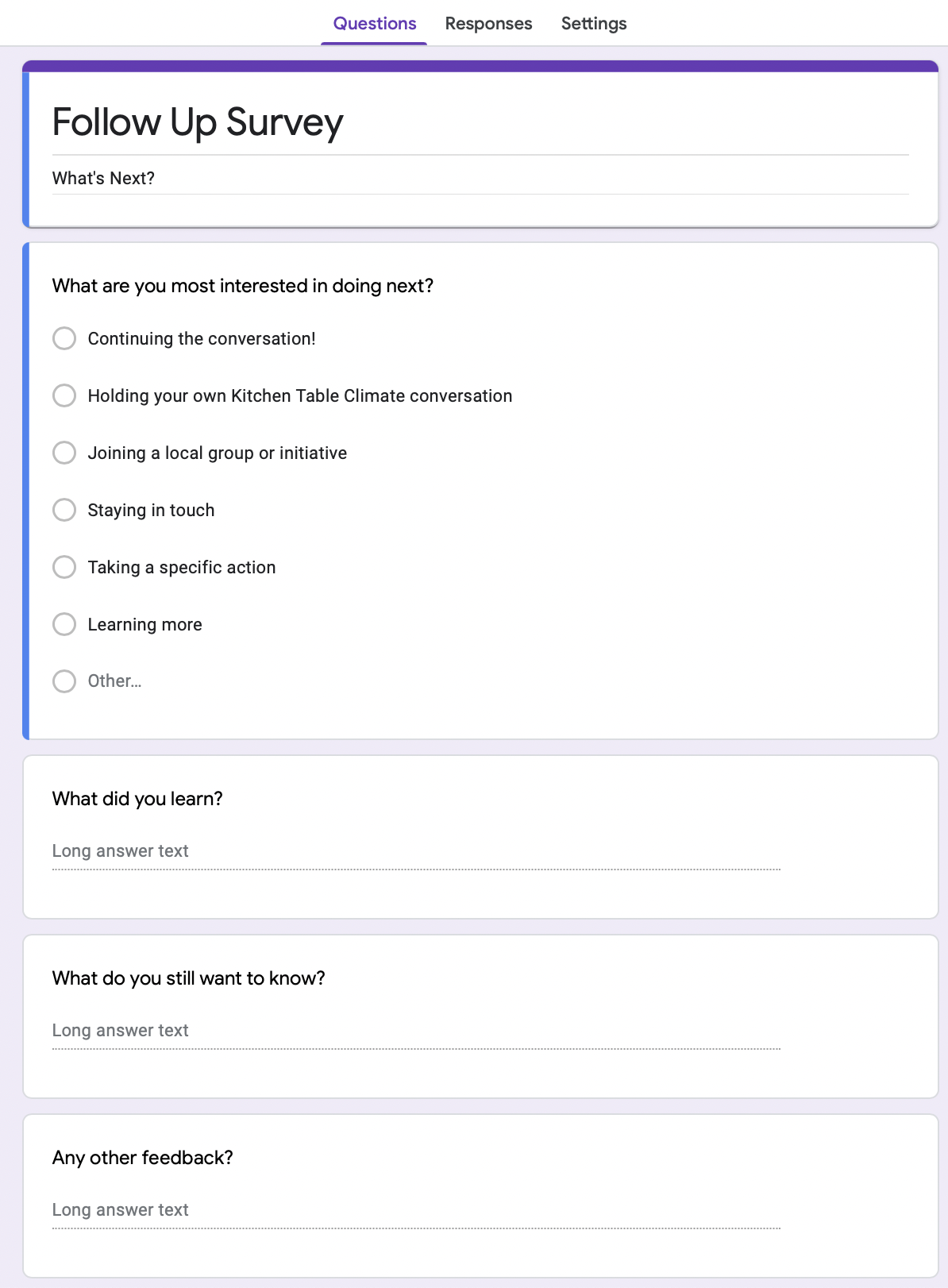
Task: Select the 'Holding your own Kitchen Table' radio option
Action: pyautogui.click(x=64, y=395)
